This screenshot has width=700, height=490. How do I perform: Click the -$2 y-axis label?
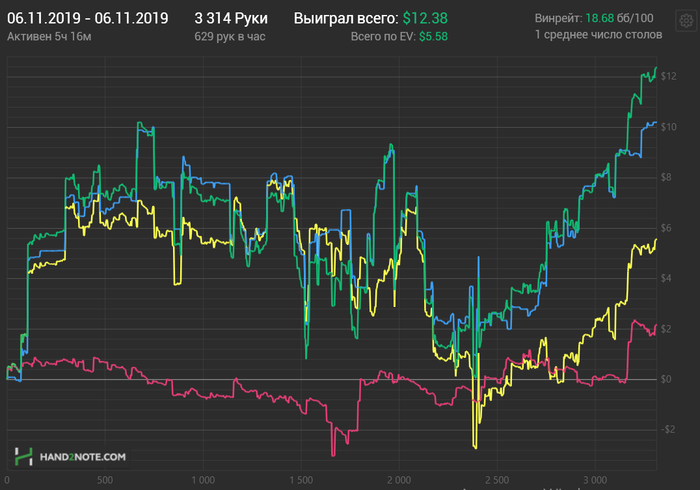pos(668,430)
